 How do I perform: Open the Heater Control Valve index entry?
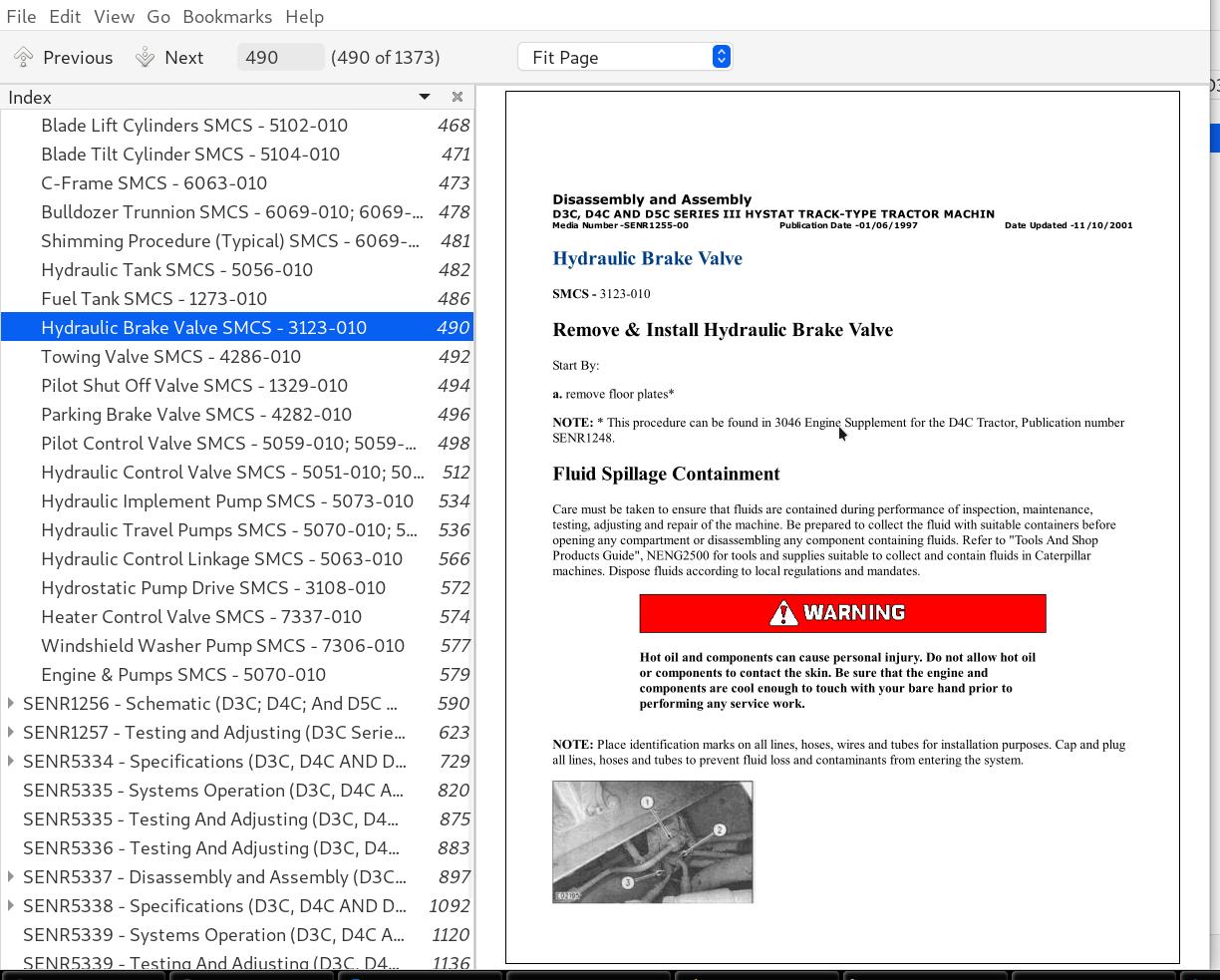[x=200, y=616]
